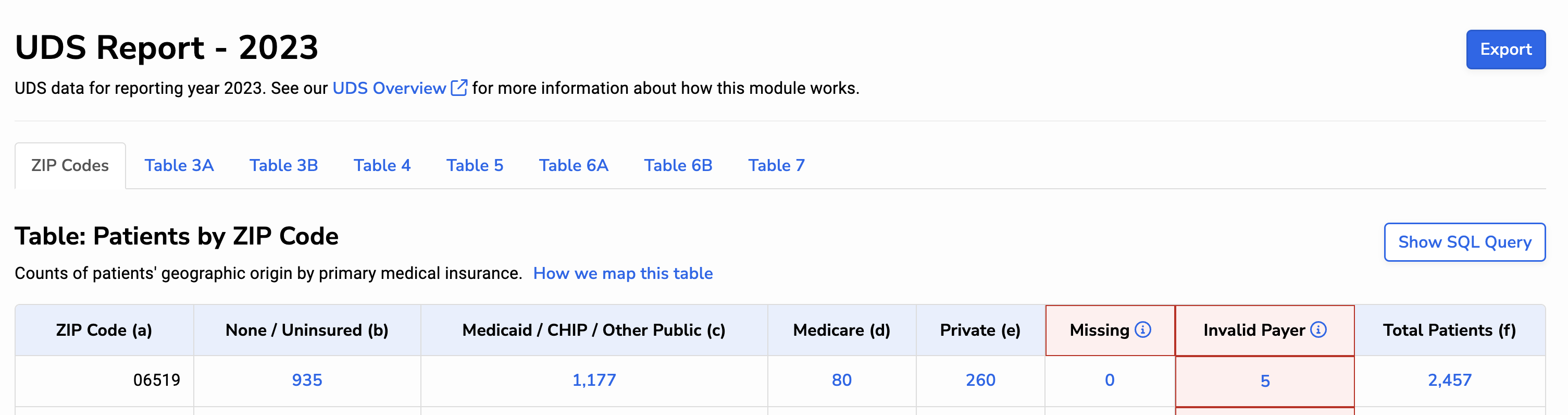The width and height of the screenshot is (1568, 415).
Task: Switch to the Table 3A tab
Action: click(x=179, y=165)
